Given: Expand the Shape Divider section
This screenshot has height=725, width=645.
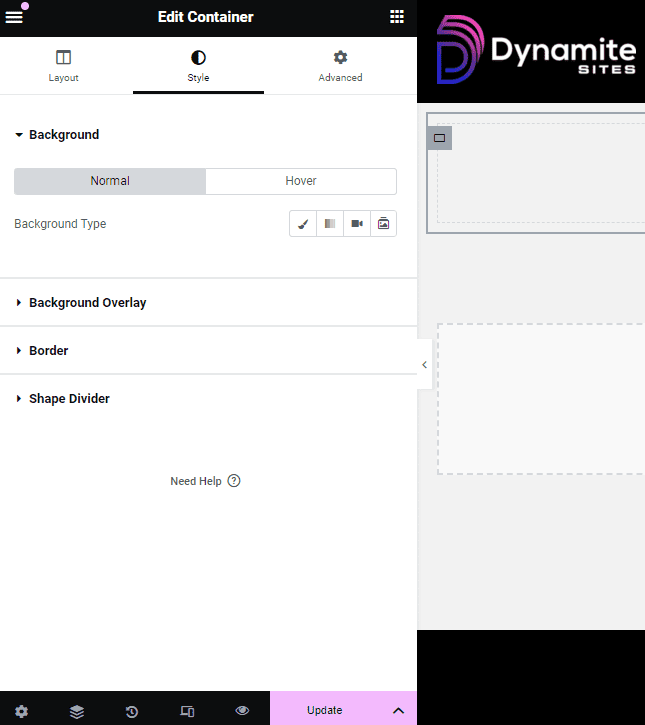Looking at the screenshot, I should click(x=69, y=399).
